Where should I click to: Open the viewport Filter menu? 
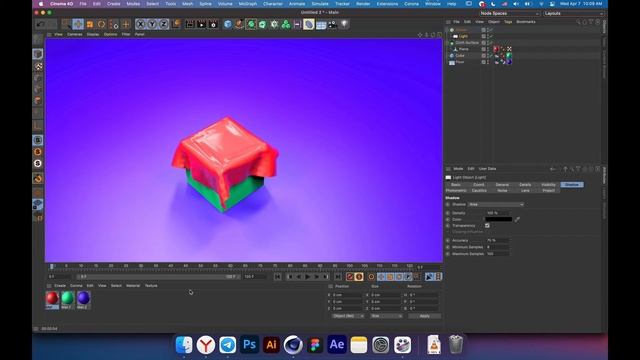point(126,34)
